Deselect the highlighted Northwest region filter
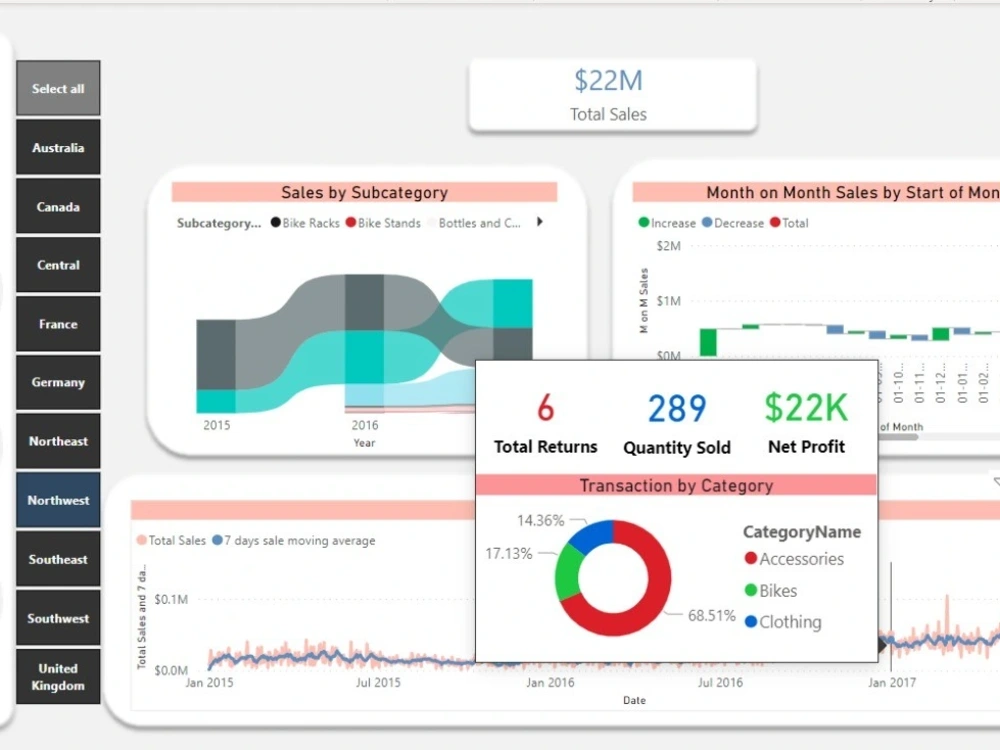This screenshot has width=1000, height=750. (x=58, y=500)
